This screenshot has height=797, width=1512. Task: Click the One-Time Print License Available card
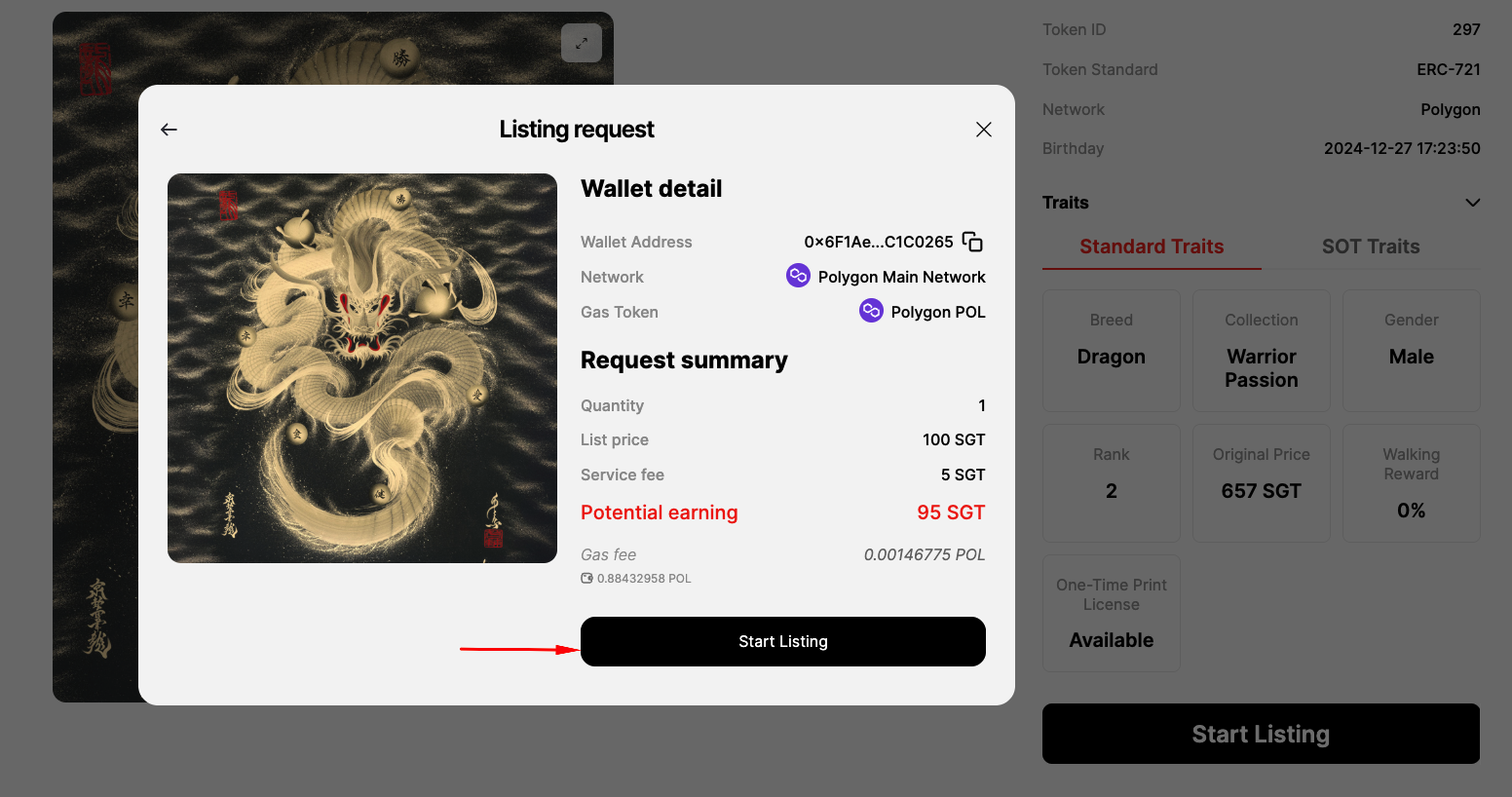coord(1112,613)
